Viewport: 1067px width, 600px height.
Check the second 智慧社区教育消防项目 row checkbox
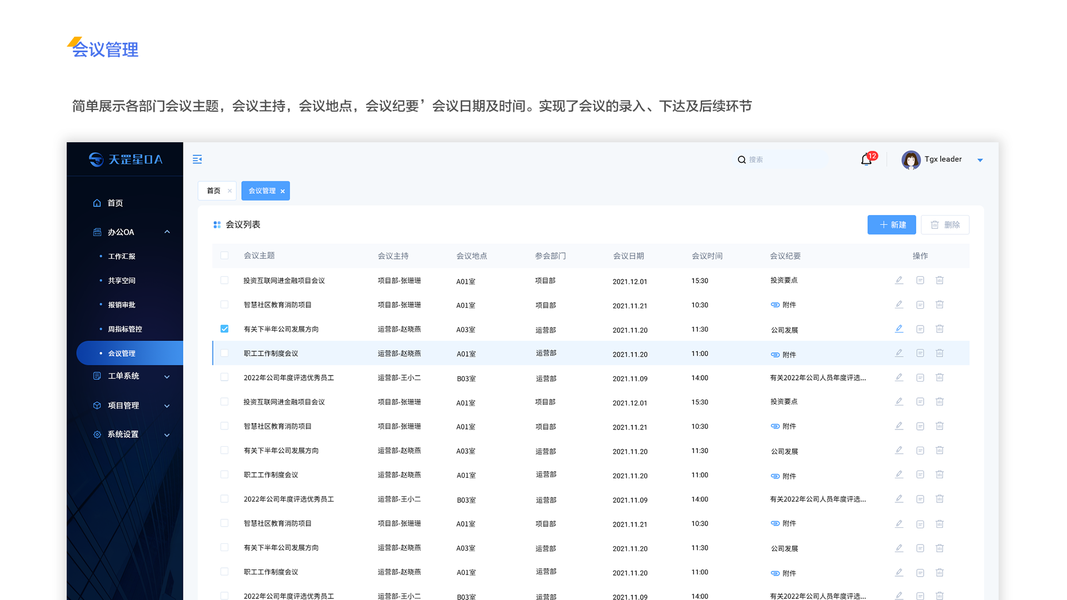(x=225, y=427)
